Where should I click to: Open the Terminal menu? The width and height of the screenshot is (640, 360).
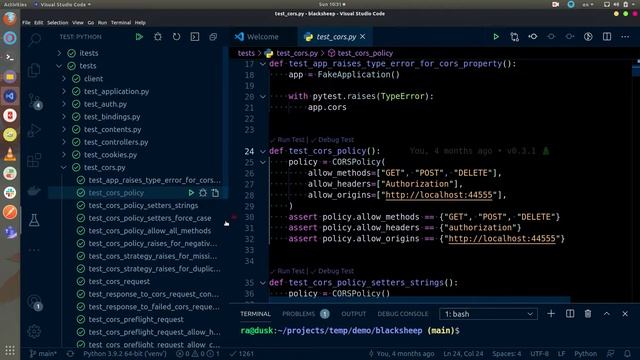pos(121,23)
